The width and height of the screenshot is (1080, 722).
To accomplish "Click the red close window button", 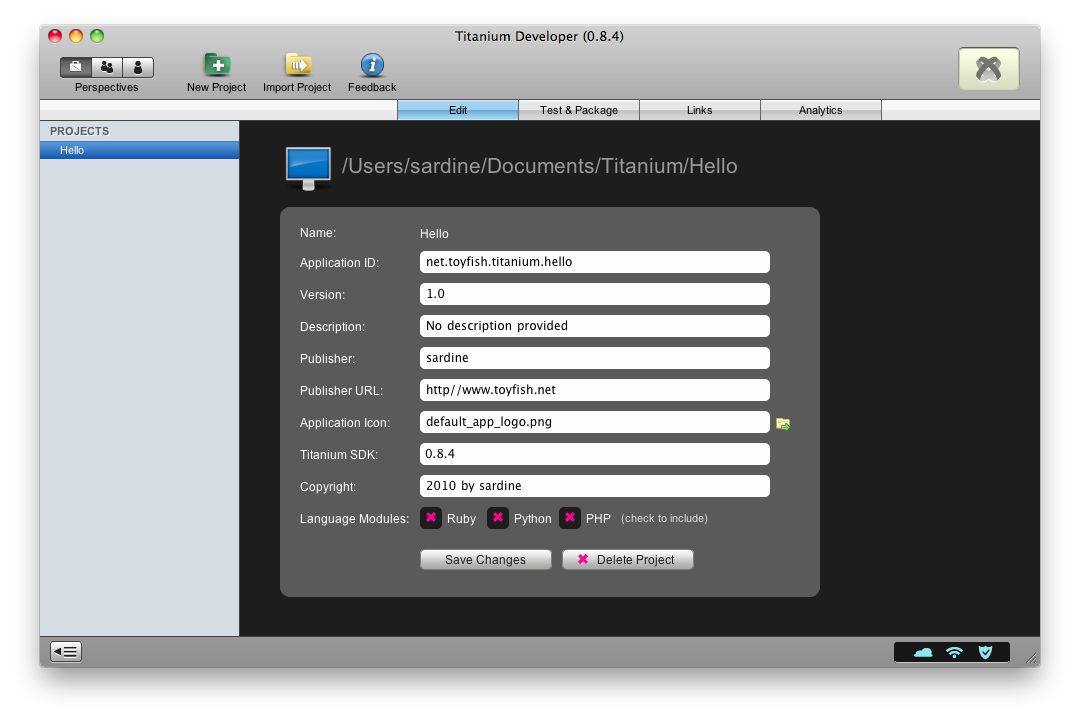I will pyautogui.click(x=55, y=36).
